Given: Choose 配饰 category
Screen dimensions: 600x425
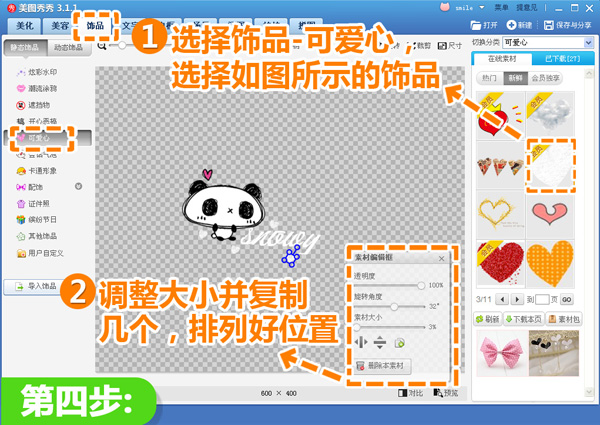Looking at the screenshot, I should [x=30, y=187].
